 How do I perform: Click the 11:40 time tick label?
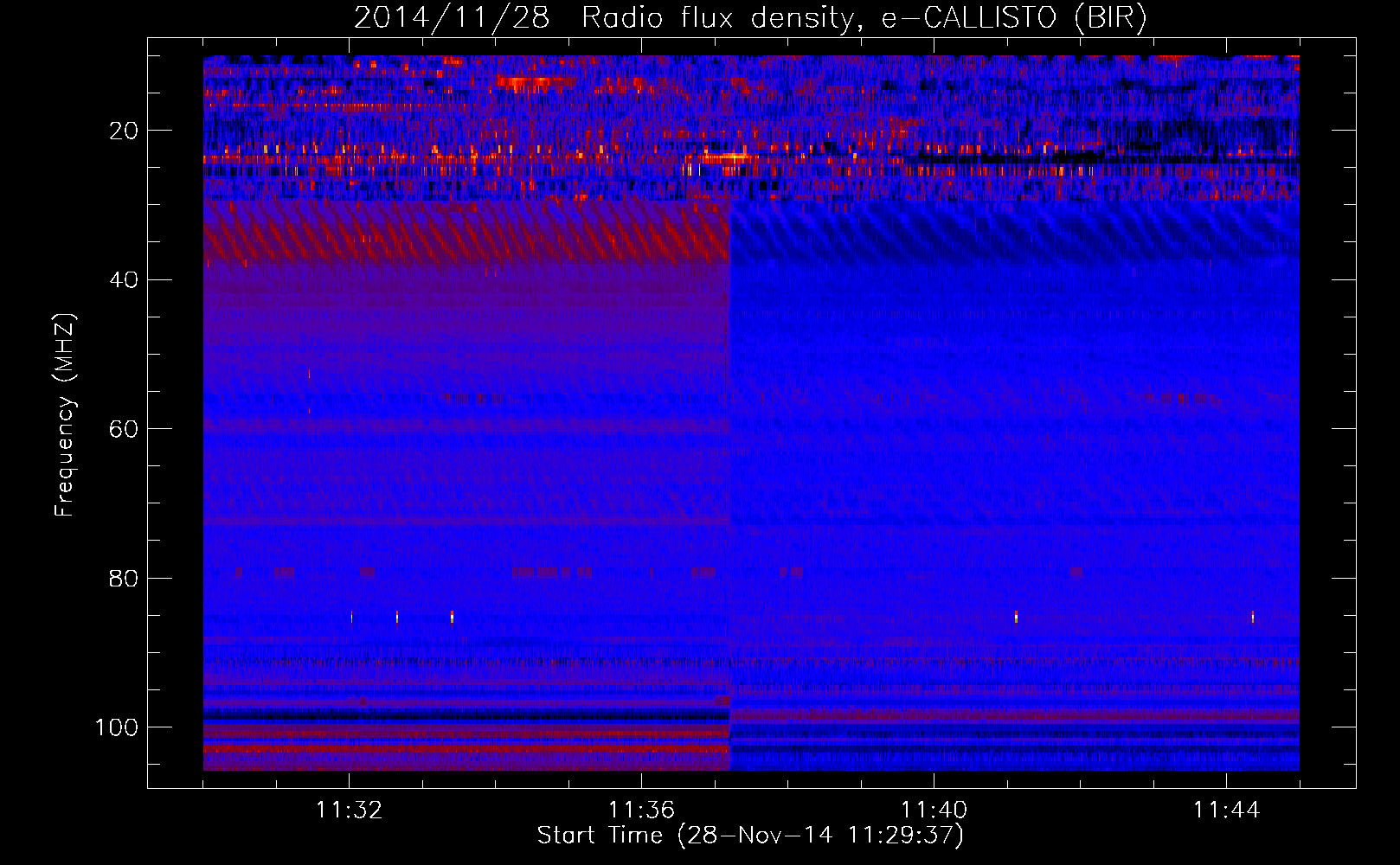click(934, 811)
